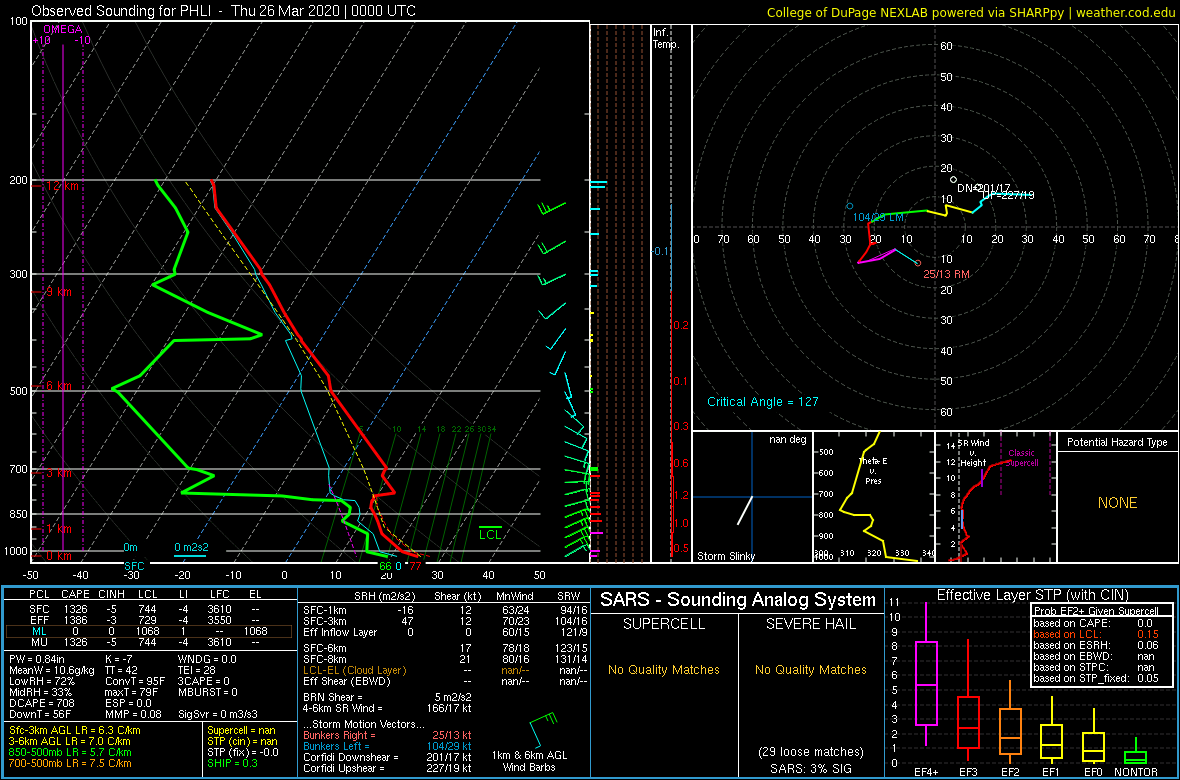This screenshot has height=780, width=1180.
Task: Click the MidRH = 33% value
Action: click(41, 692)
